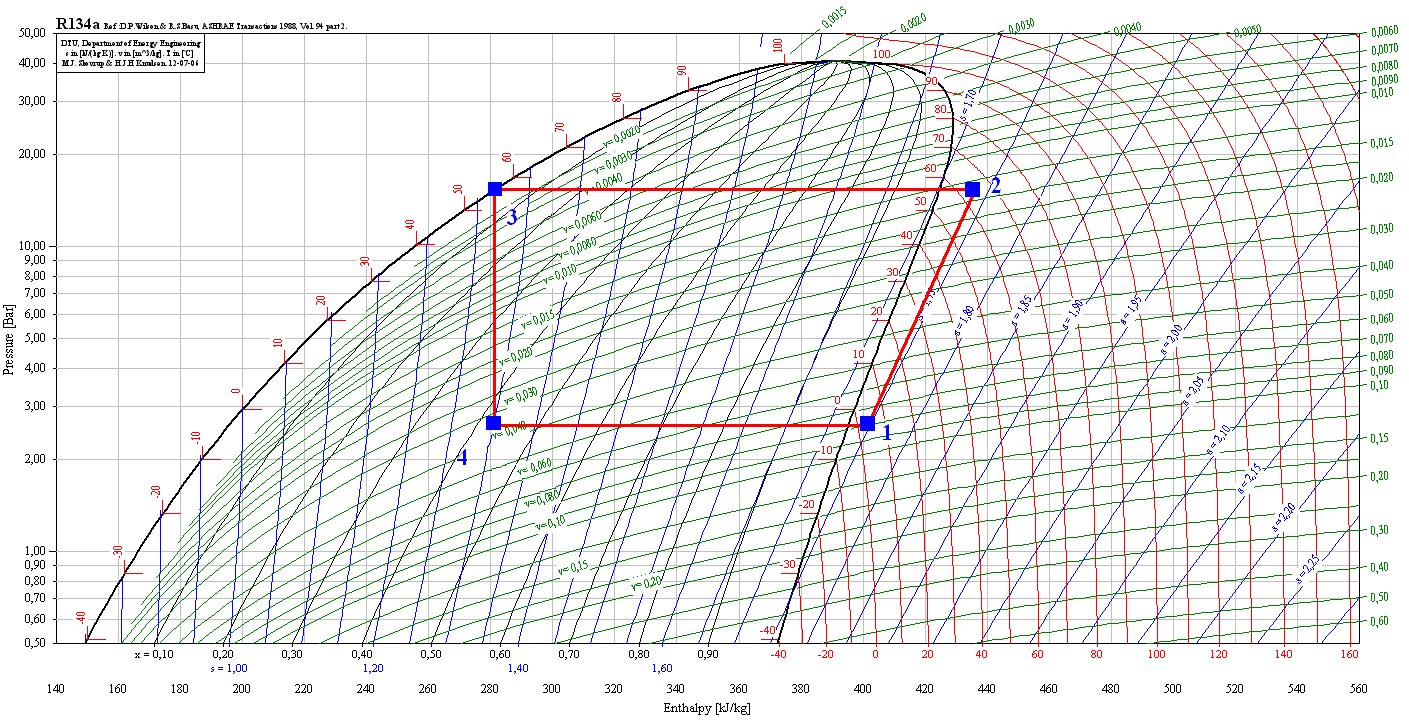Click the blue square marker at state point 2

click(x=972, y=189)
